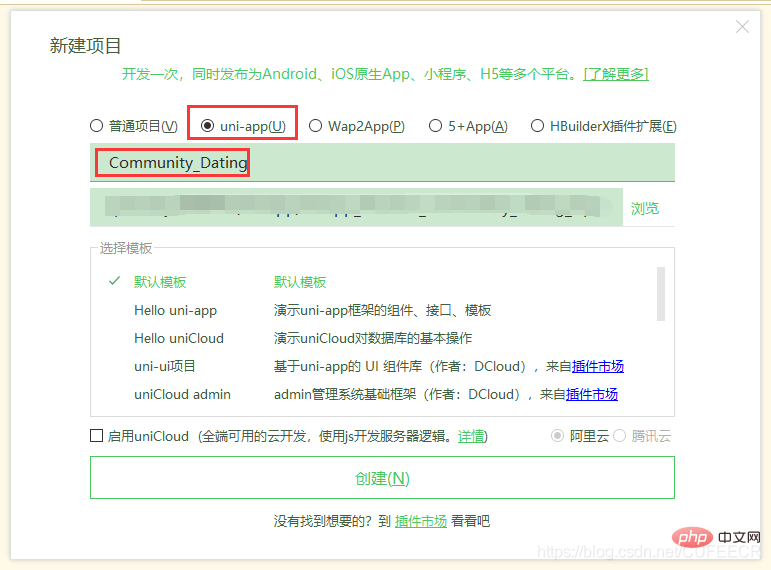Open the 详情 link beside uniCloud option

471,436
